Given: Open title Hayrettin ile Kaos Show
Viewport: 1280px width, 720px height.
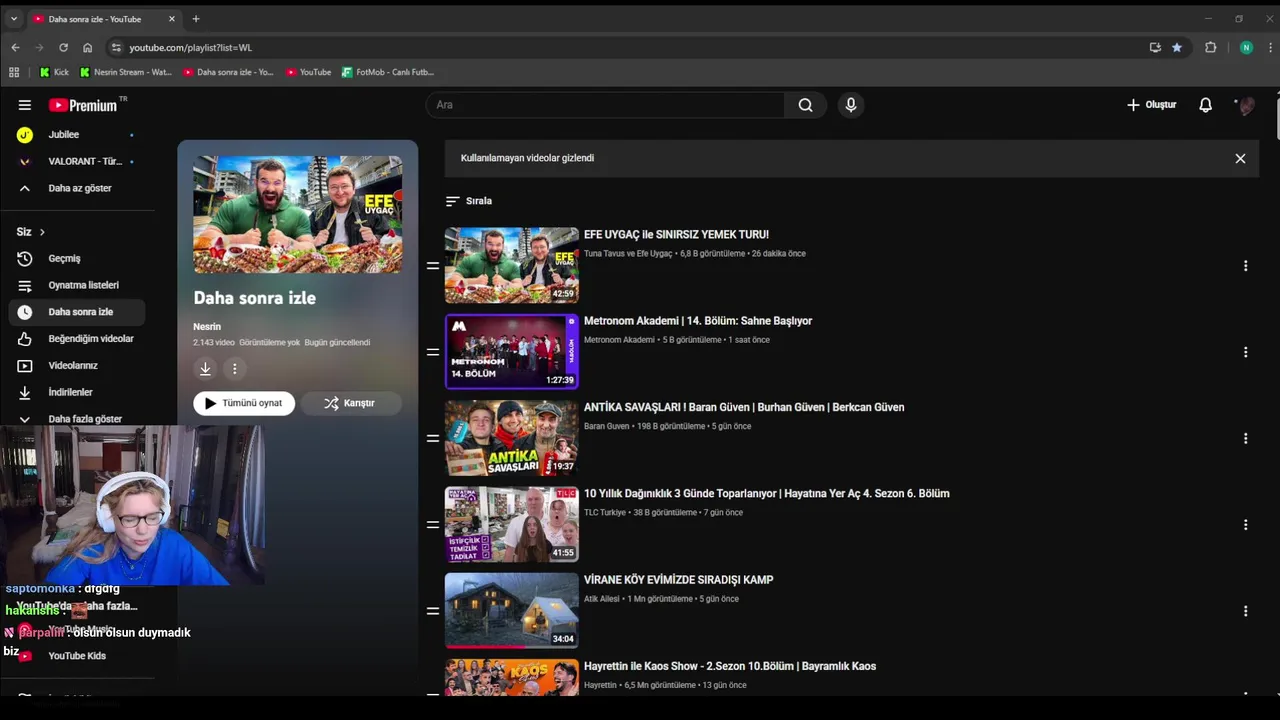Looking at the screenshot, I should [730, 666].
